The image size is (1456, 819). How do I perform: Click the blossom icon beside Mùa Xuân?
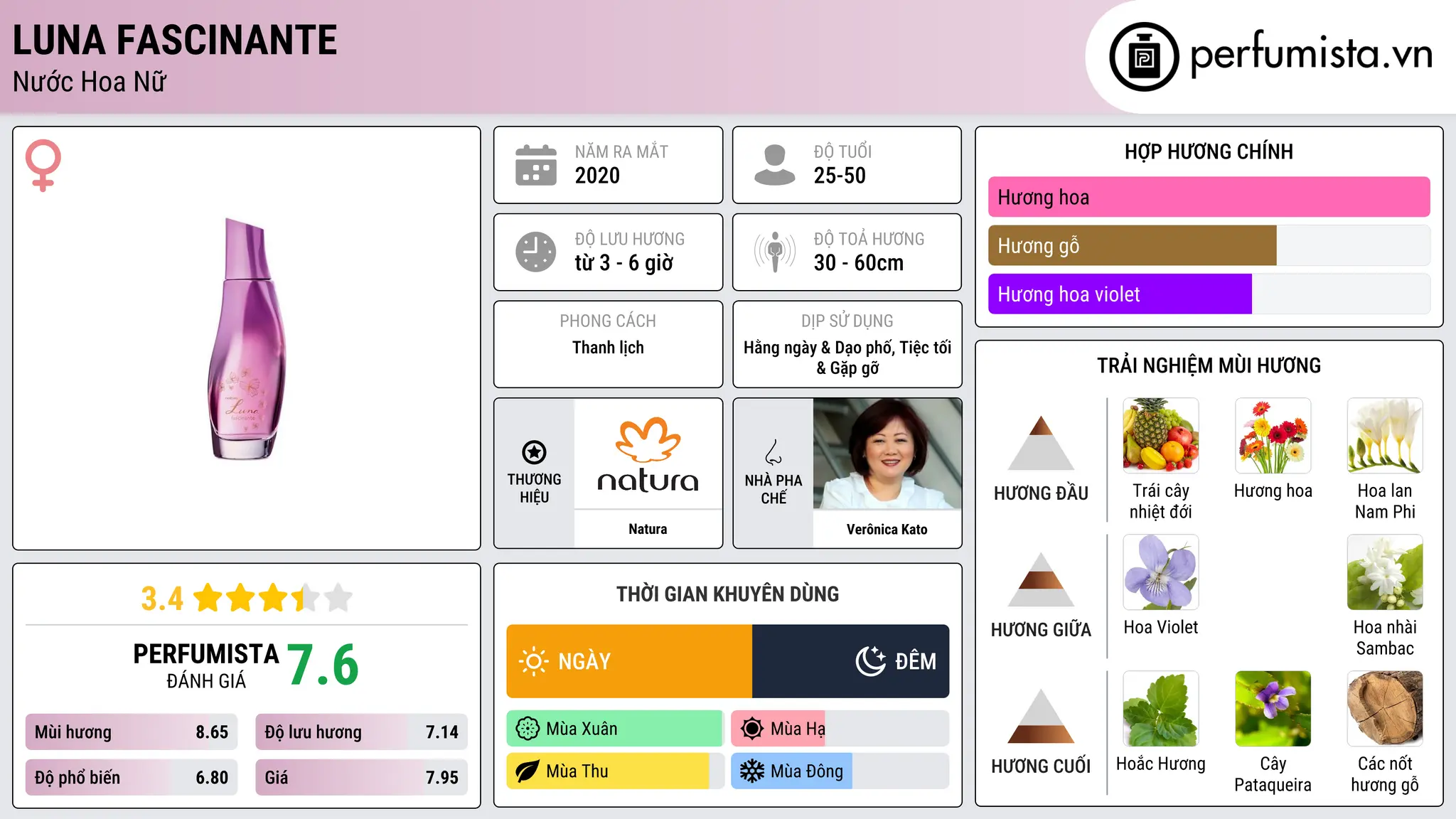click(x=528, y=729)
